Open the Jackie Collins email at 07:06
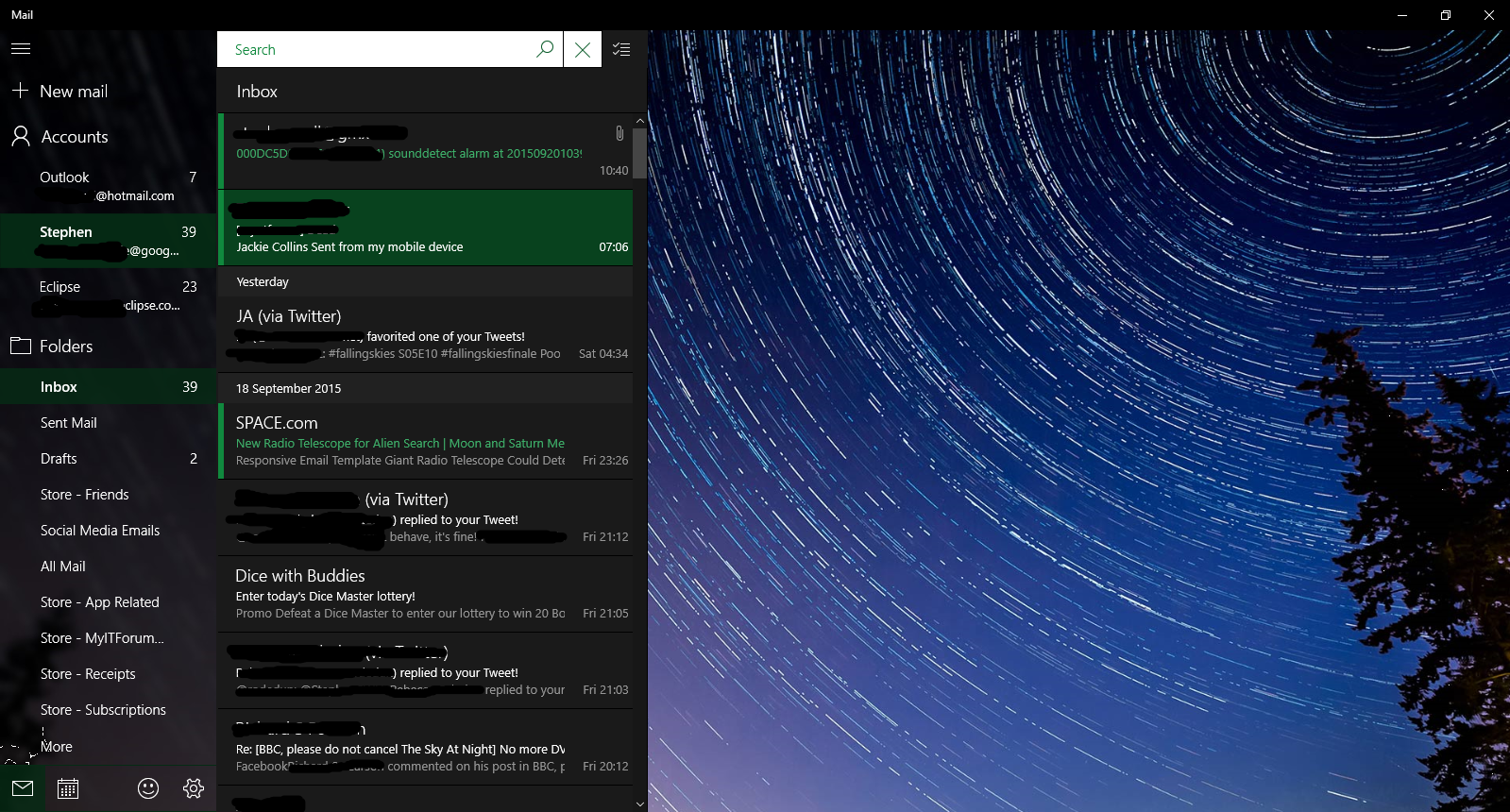The width and height of the screenshot is (1510, 812). coord(425,228)
